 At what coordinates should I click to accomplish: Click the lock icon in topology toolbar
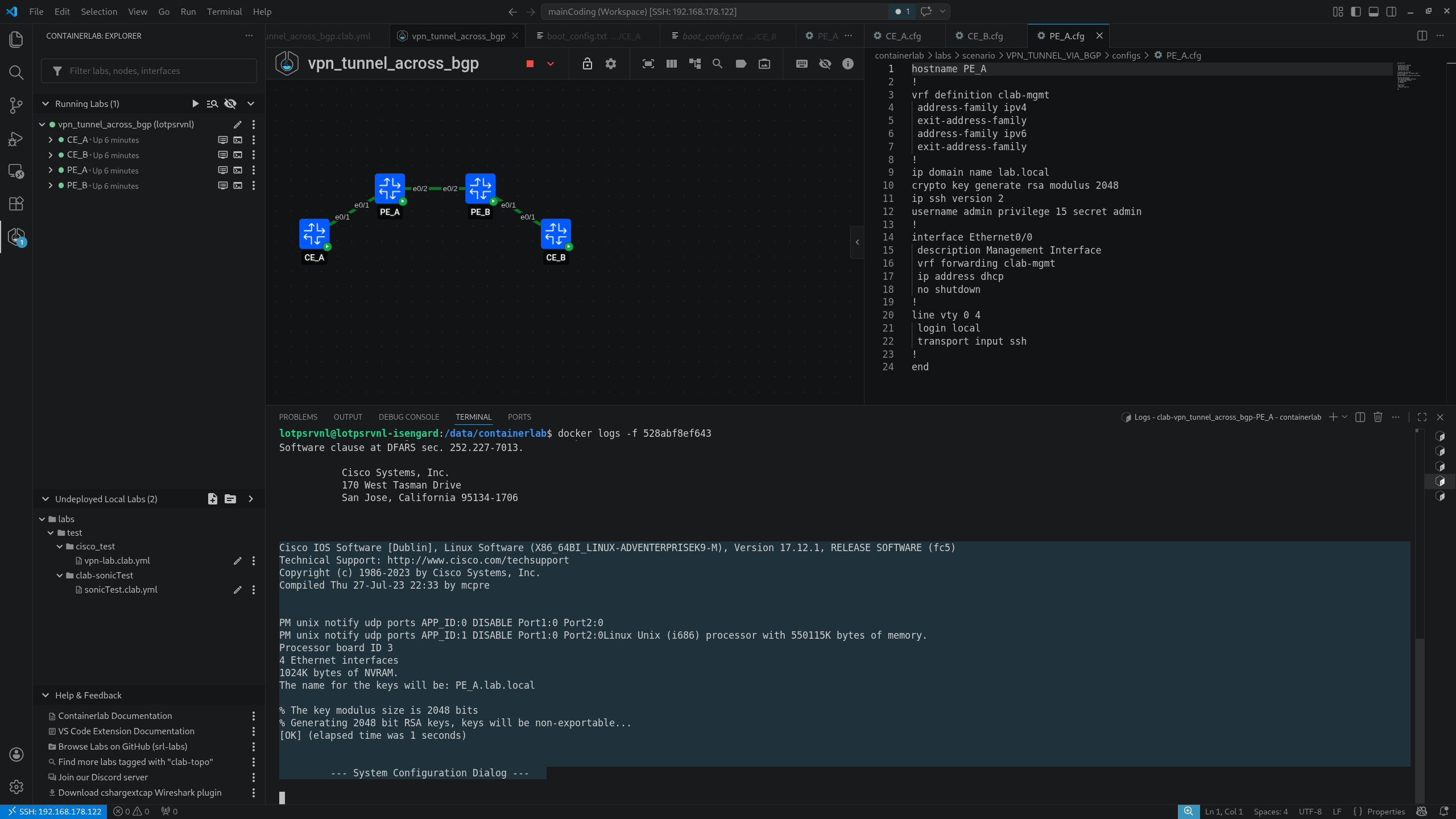tap(587, 64)
